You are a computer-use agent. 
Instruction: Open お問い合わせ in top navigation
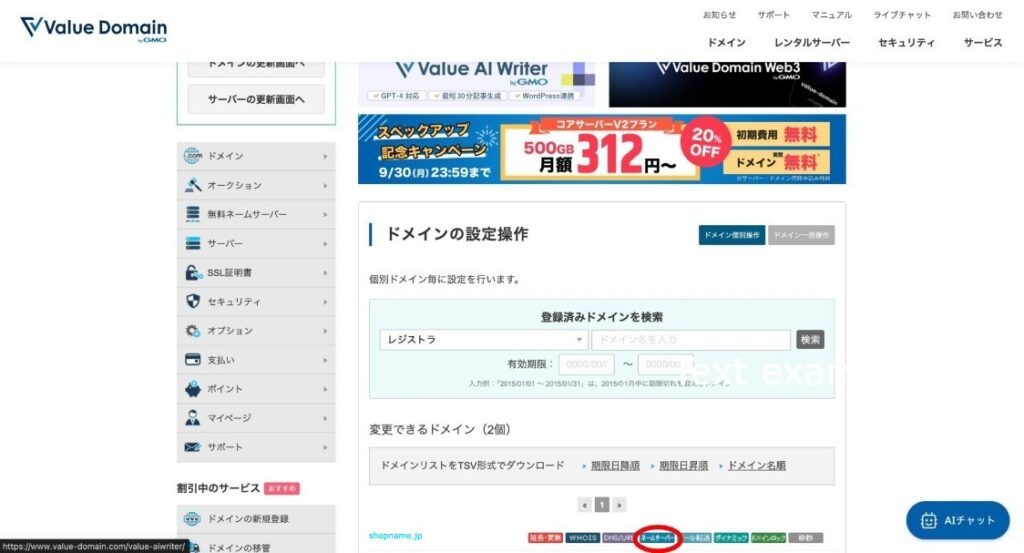coord(977,15)
